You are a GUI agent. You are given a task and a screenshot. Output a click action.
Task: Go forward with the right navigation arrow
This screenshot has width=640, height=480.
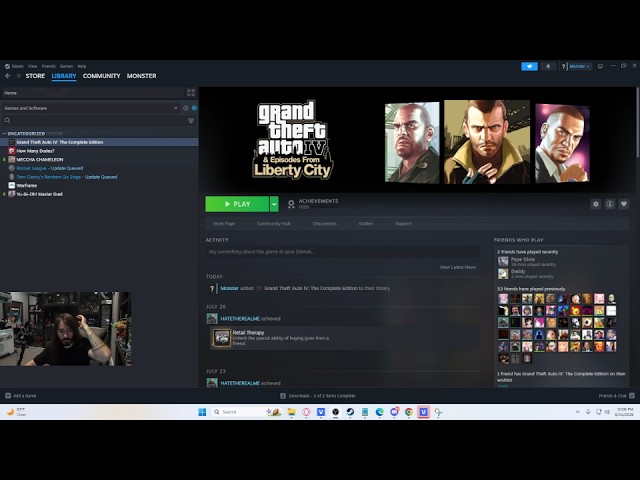click(18, 76)
